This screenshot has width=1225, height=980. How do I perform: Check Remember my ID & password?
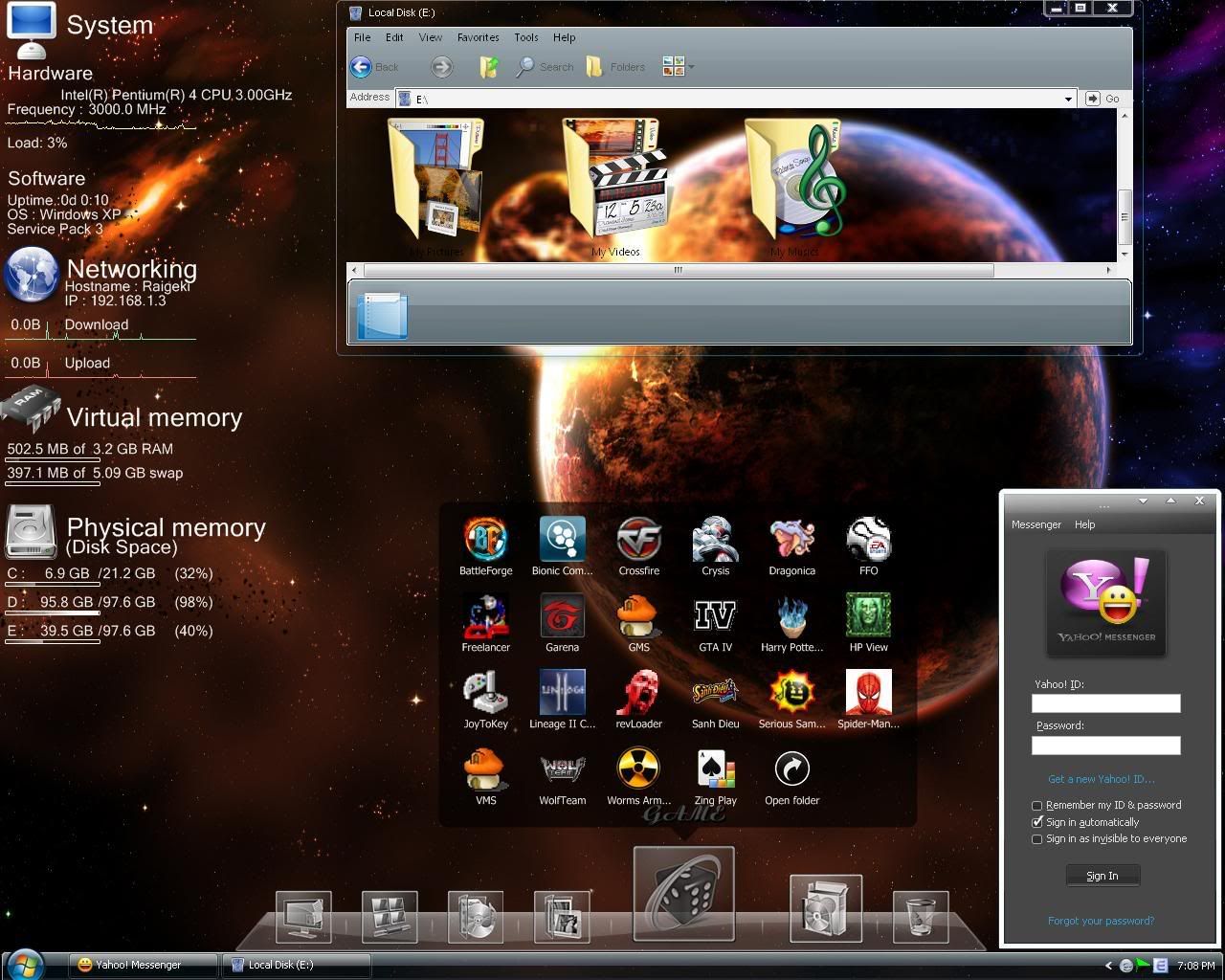tap(1036, 806)
